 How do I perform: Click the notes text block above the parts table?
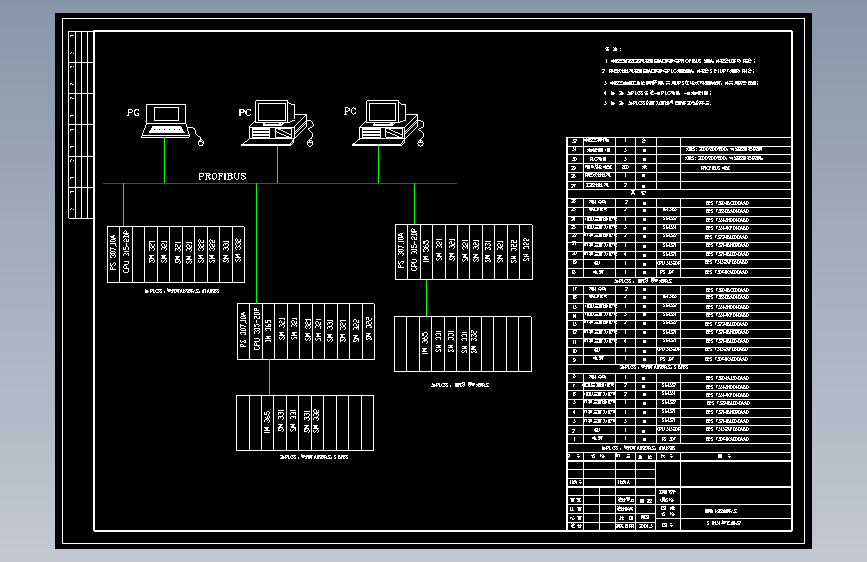tap(680, 76)
